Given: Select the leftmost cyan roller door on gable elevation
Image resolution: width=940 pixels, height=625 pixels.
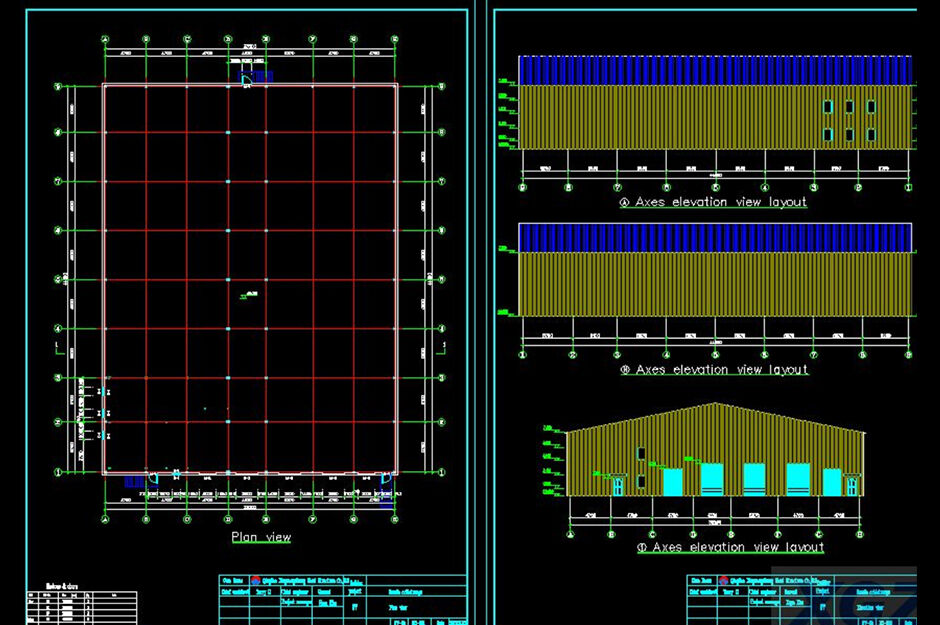Looking at the screenshot, I should [672, 482].
